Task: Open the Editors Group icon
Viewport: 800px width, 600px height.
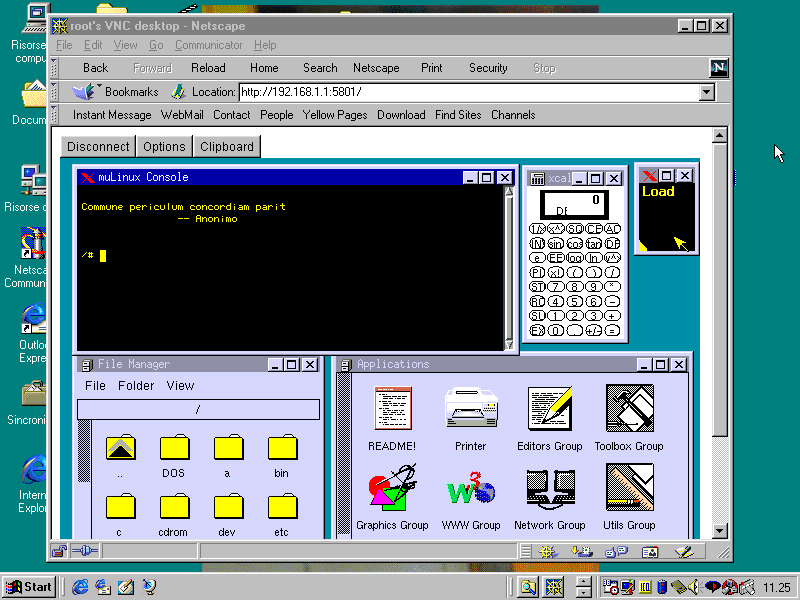Action: pos(549,410)
